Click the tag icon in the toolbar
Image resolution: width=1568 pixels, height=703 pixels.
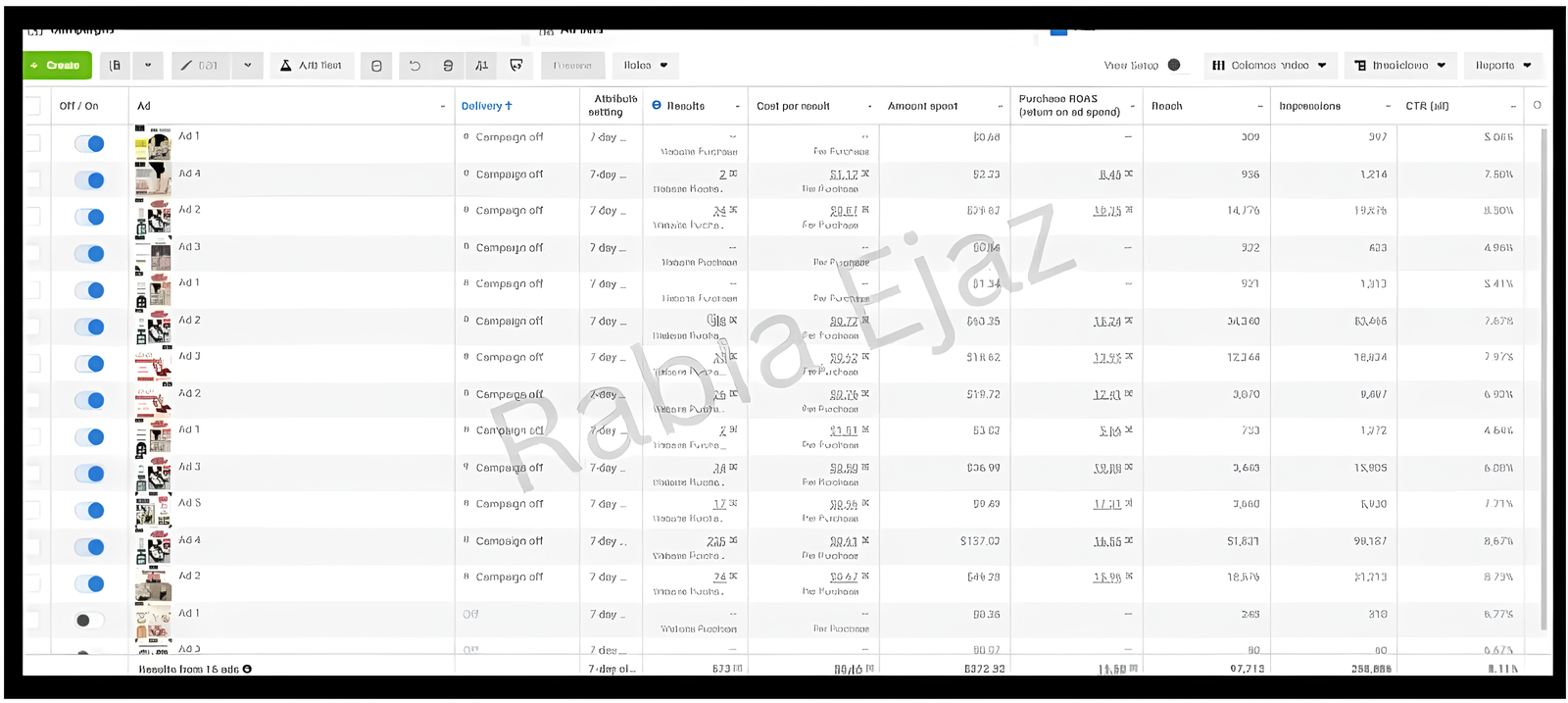pyautogui.click(x=516, y=66)
